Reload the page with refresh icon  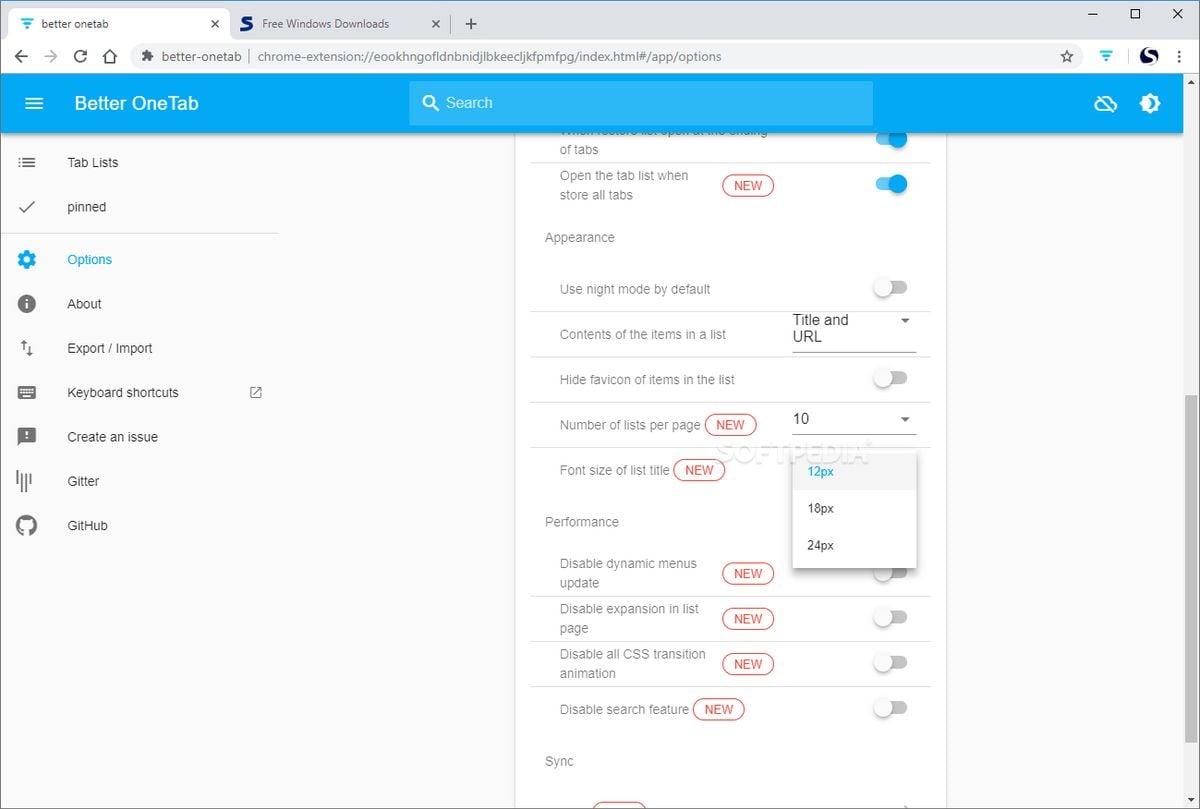click(x=81, y=56)
